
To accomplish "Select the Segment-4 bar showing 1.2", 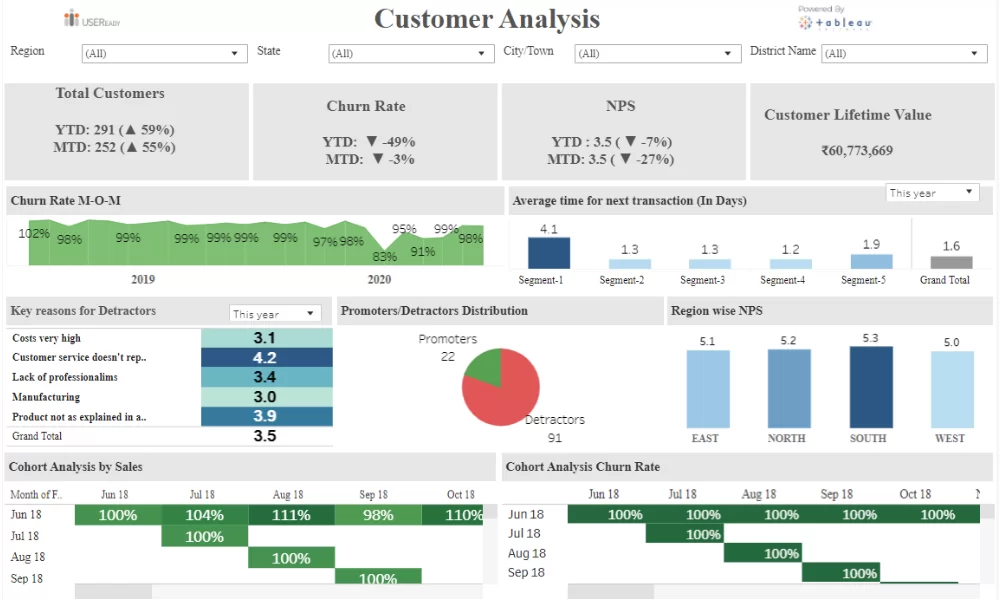I will 791,264.
